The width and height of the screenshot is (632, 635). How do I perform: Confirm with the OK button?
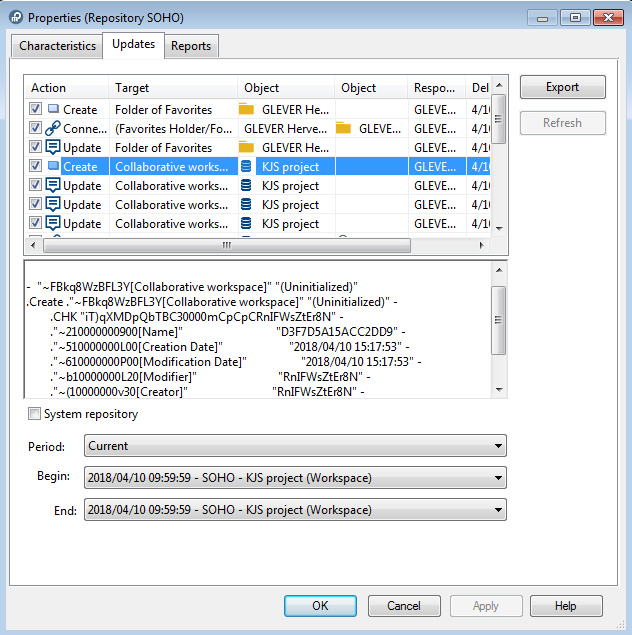click(x=320, y=606)
